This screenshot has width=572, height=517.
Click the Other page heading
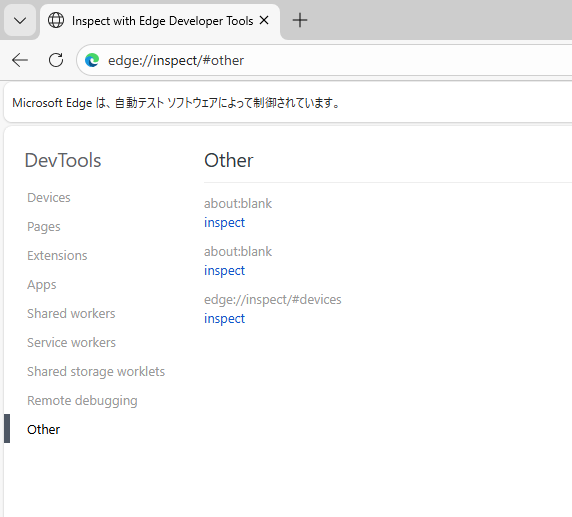pos(229,161)
